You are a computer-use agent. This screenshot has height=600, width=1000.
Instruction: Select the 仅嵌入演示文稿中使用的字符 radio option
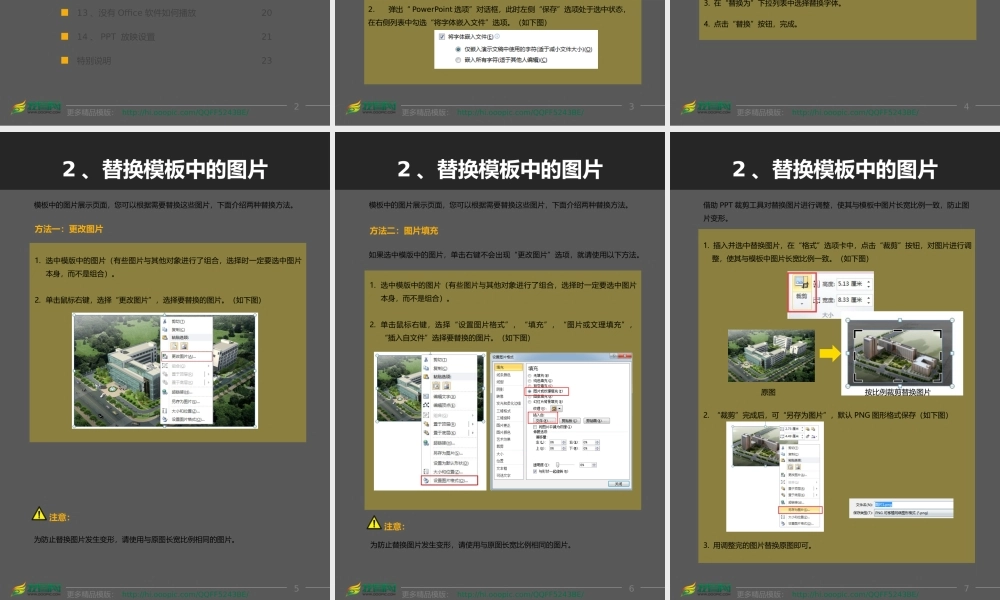tap(458, 49)
